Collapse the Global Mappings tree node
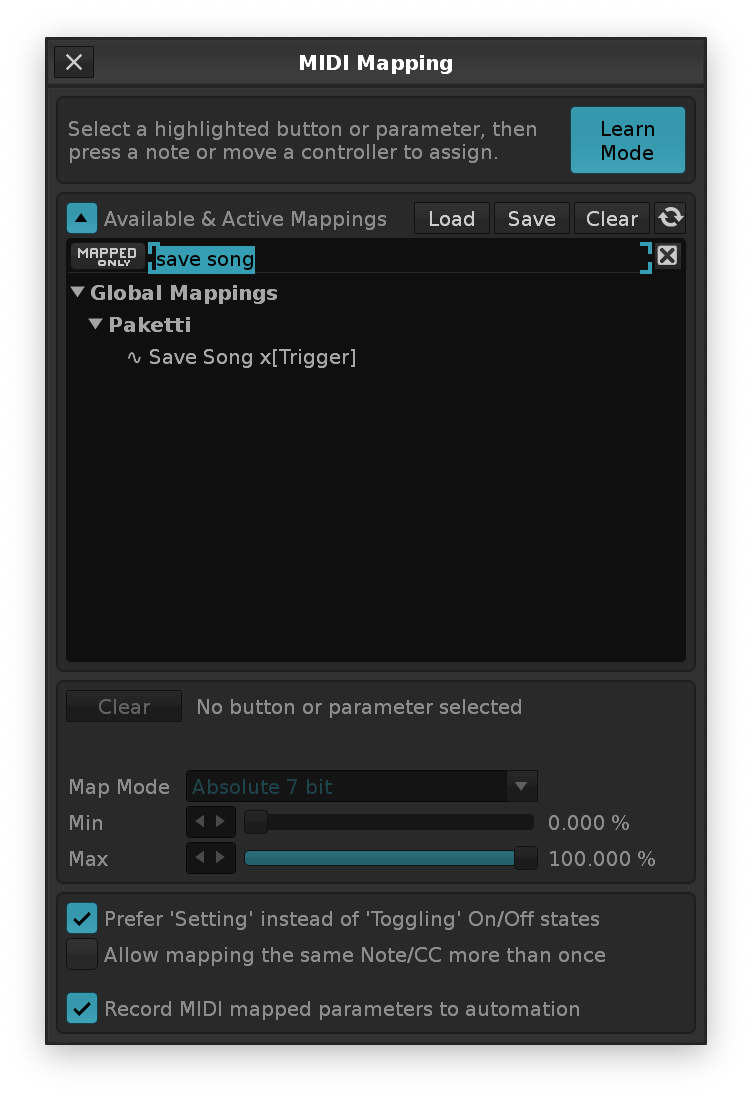 pos(78,293)
